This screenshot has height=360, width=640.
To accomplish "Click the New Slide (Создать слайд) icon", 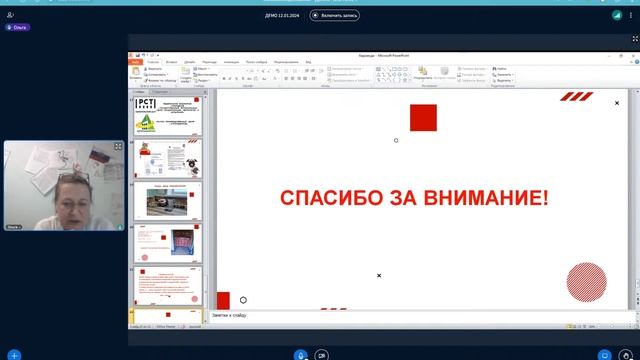I will pyautogui.click(x=186, y=72).
